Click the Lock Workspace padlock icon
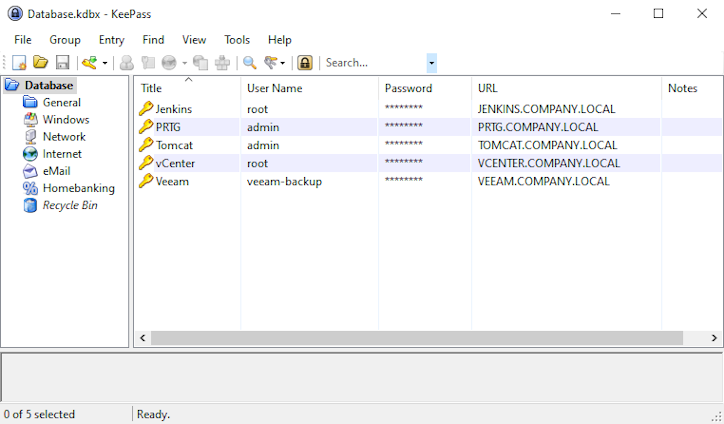Viewport: 724px width, 424px height. [305, 62]
